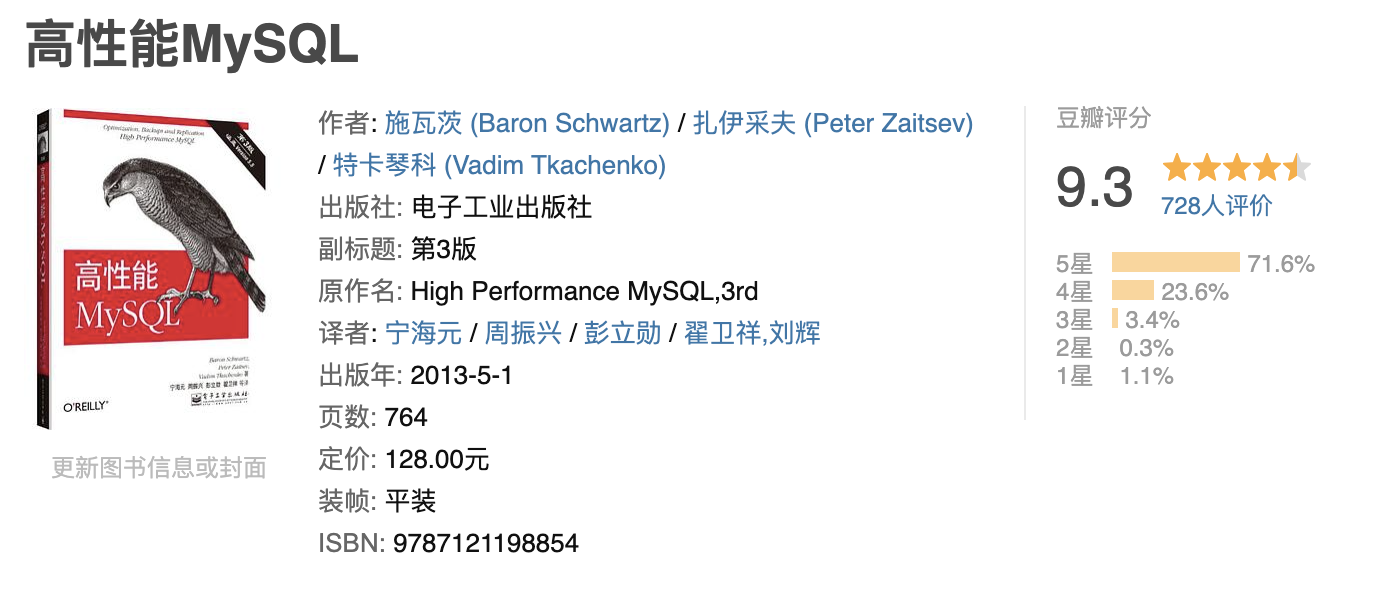Click the 1星 percentage 1.1%
The height and width of the screenshot is (590, 1384).
point(1147,376)
